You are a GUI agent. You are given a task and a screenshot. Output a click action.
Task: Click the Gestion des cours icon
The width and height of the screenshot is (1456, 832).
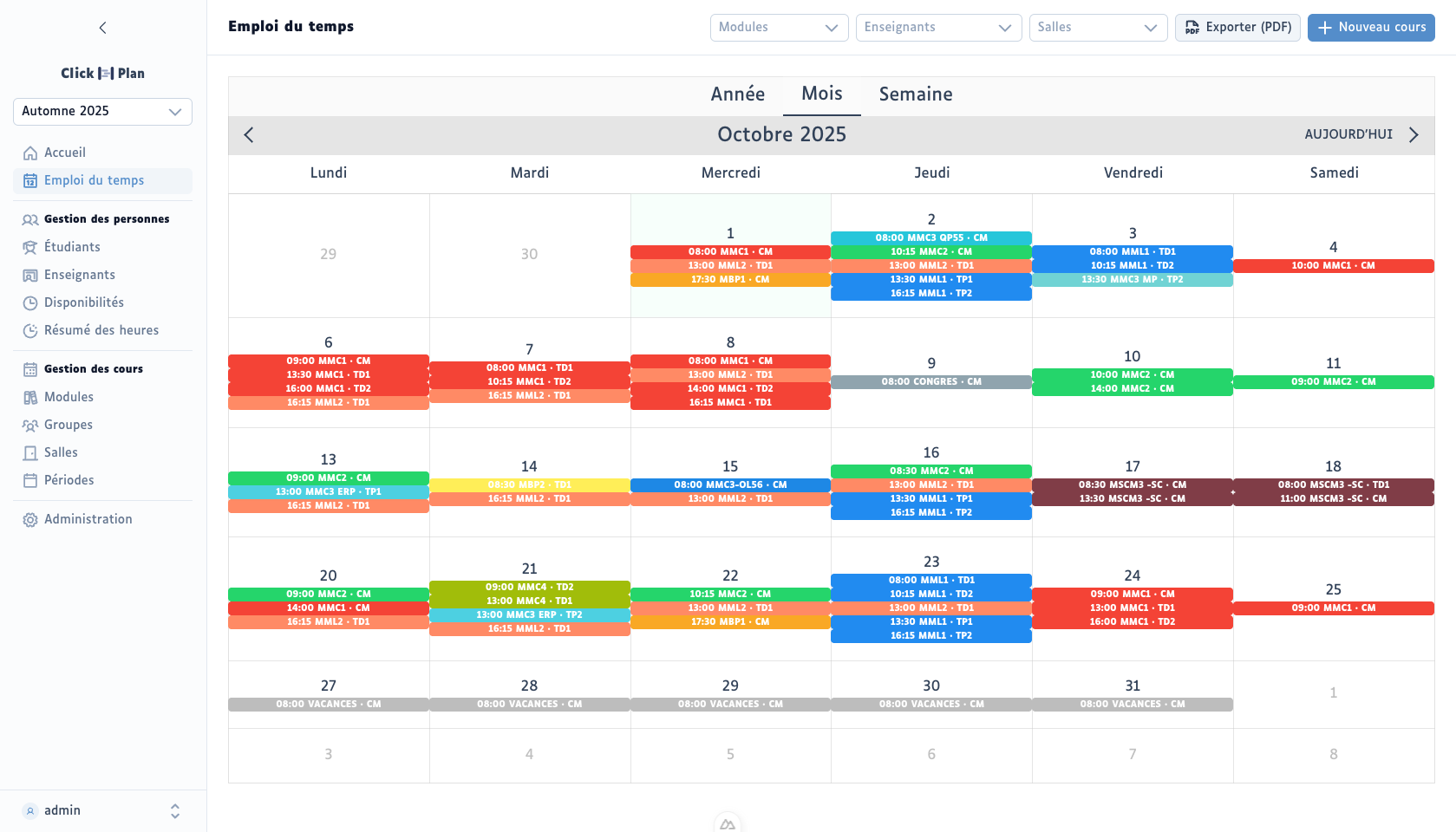point(30,370)
